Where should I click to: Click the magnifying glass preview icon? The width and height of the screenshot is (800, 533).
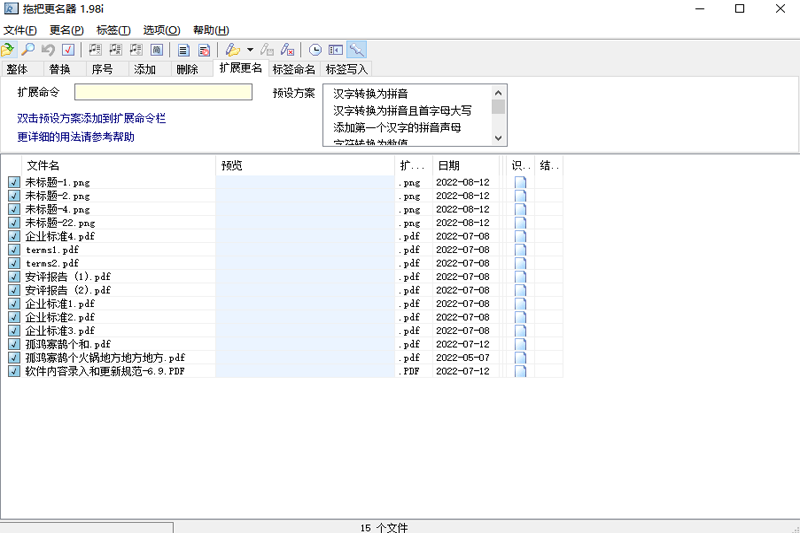coord(28,50)
